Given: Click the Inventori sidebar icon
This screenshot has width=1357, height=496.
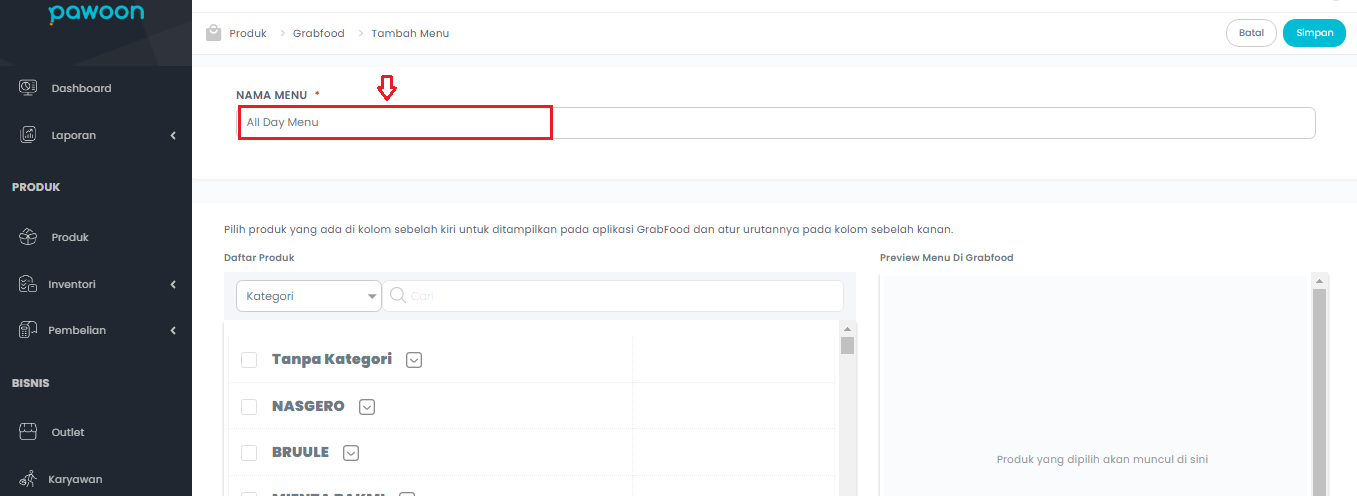Looking at the screenshot, I should tap(28, 284).
